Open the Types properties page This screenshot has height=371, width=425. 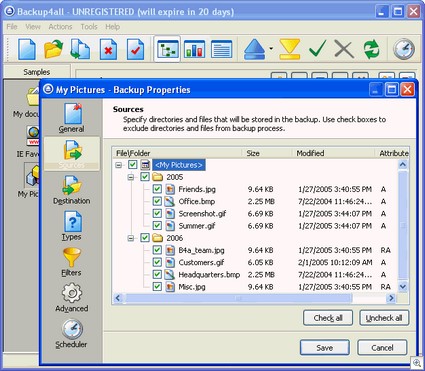(x=71, y=225)
